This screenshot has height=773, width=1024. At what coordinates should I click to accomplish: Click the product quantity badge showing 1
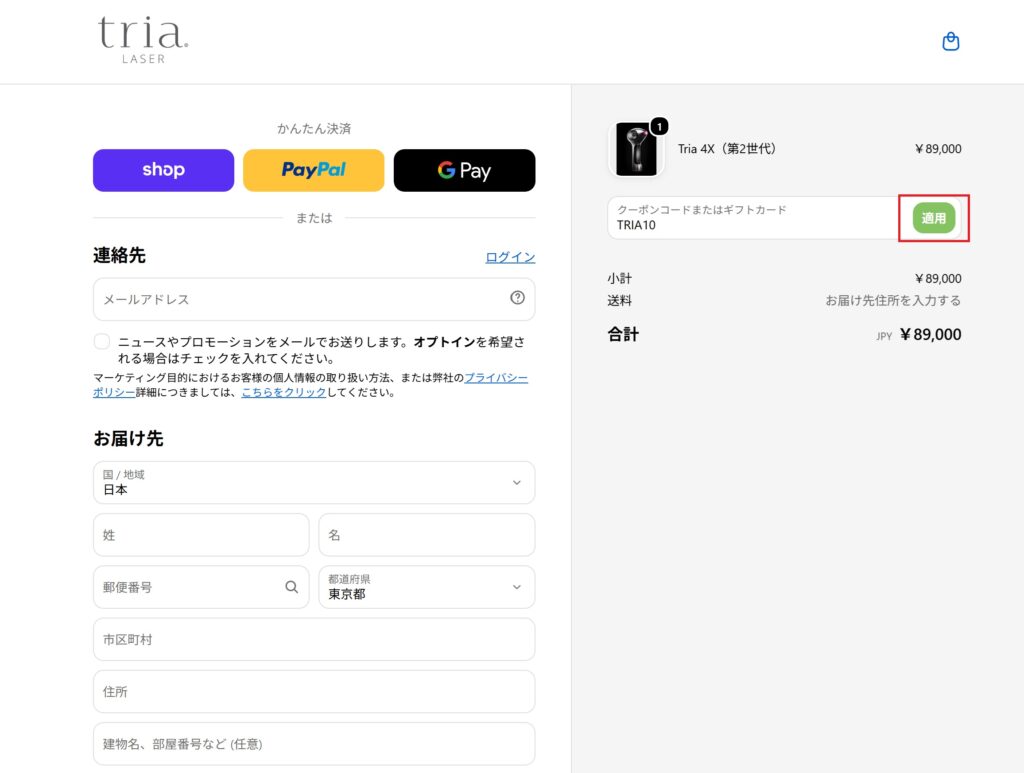pyautogui.click(x=660, y=126)
